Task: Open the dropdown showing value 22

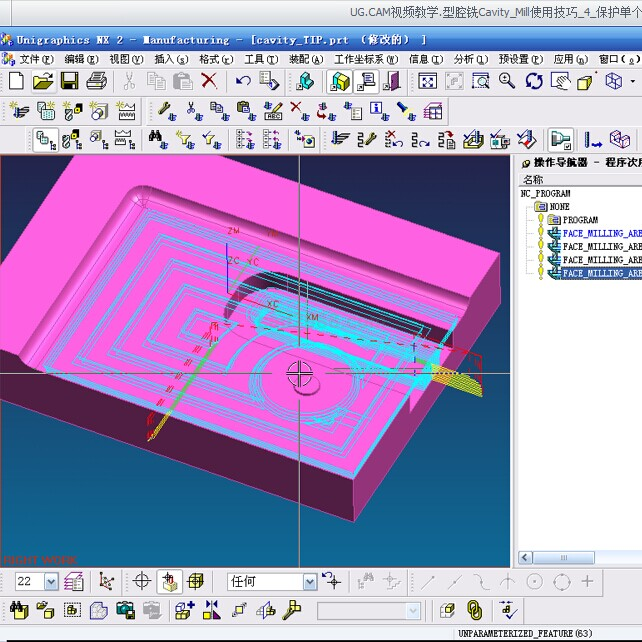Action: (x=50, y=581)
